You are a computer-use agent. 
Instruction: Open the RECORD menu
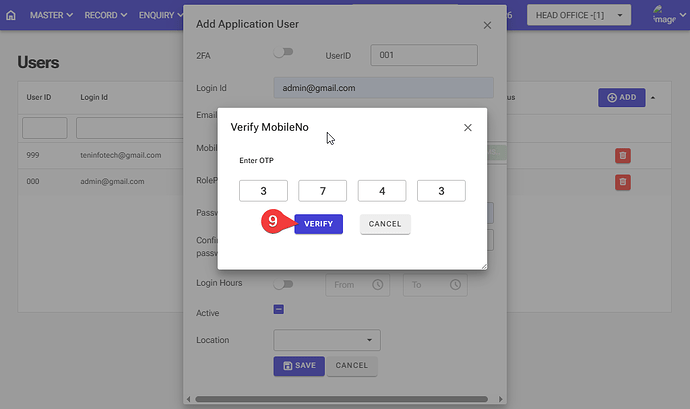click(106, 16)
